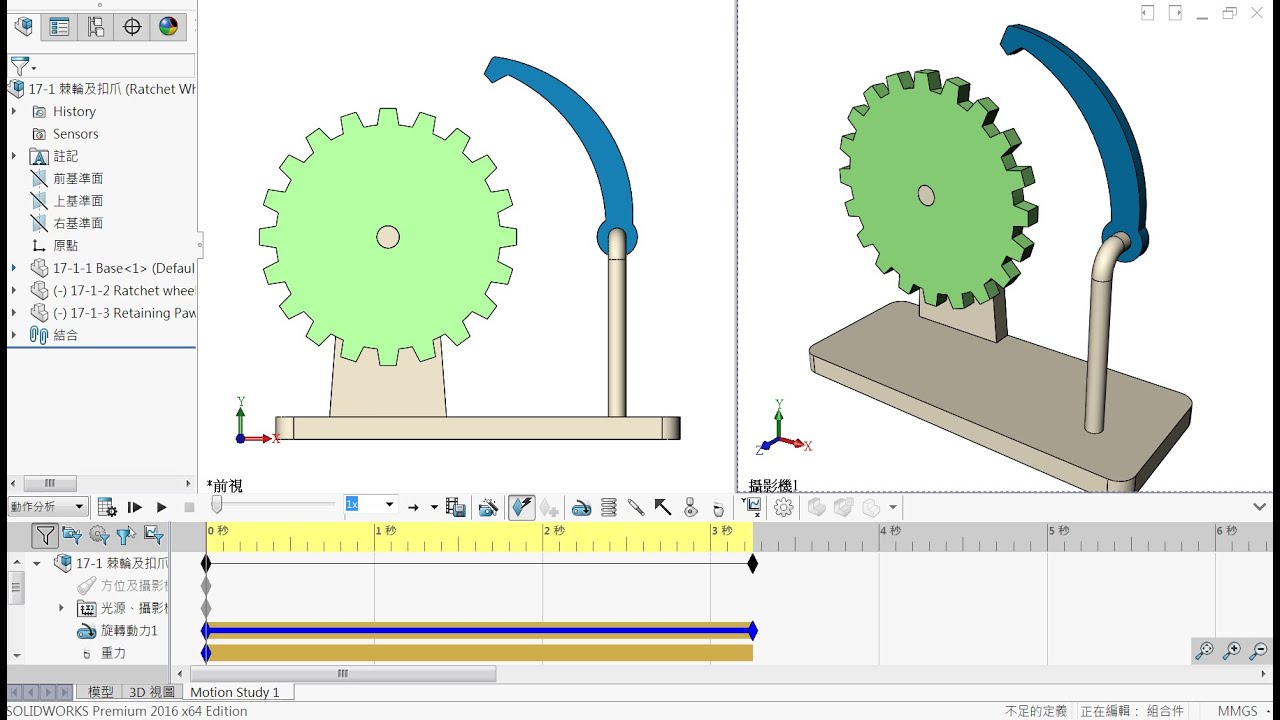The image size is (1280, 720).
Task: Select 原點 origin in tree
Action: pyautogui.click(x=65, y=246)
